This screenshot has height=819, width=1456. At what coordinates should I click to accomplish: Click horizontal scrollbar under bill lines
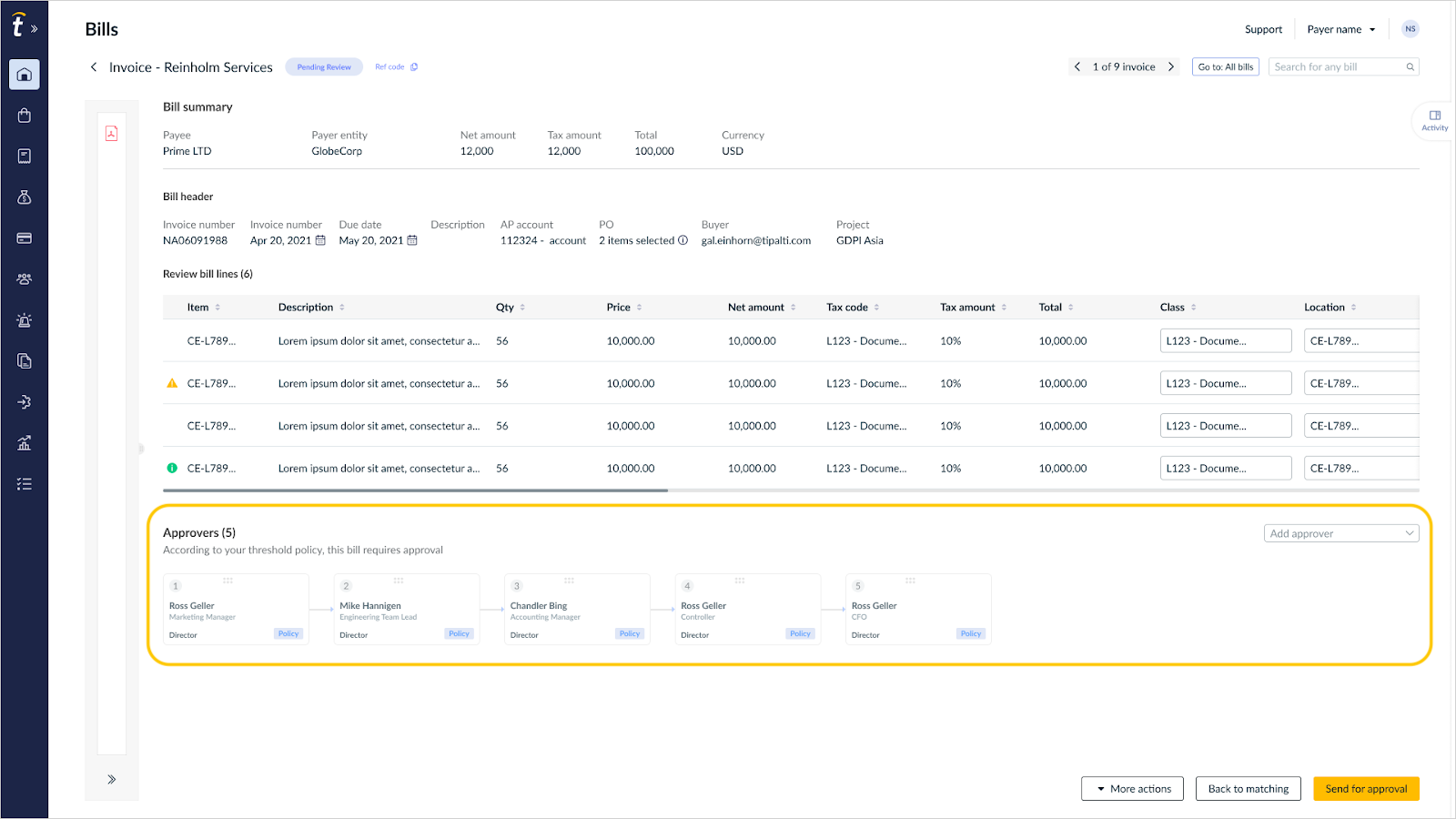[x=415, y=490]
